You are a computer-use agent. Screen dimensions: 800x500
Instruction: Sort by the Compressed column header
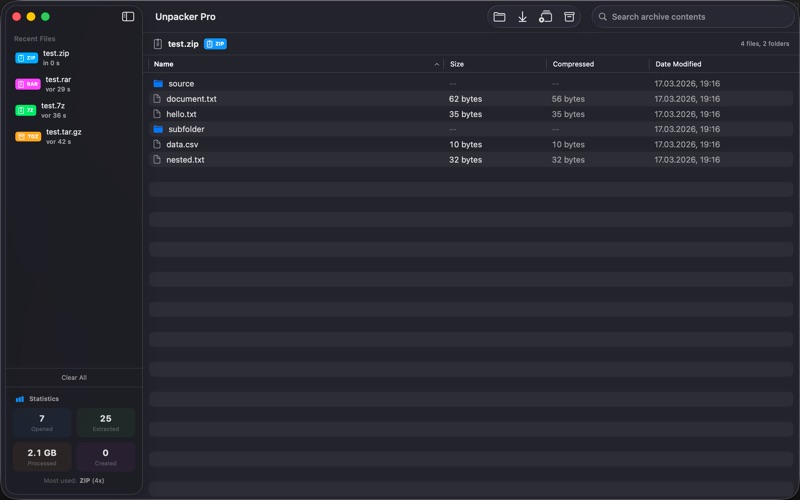(x=573, y=64)
